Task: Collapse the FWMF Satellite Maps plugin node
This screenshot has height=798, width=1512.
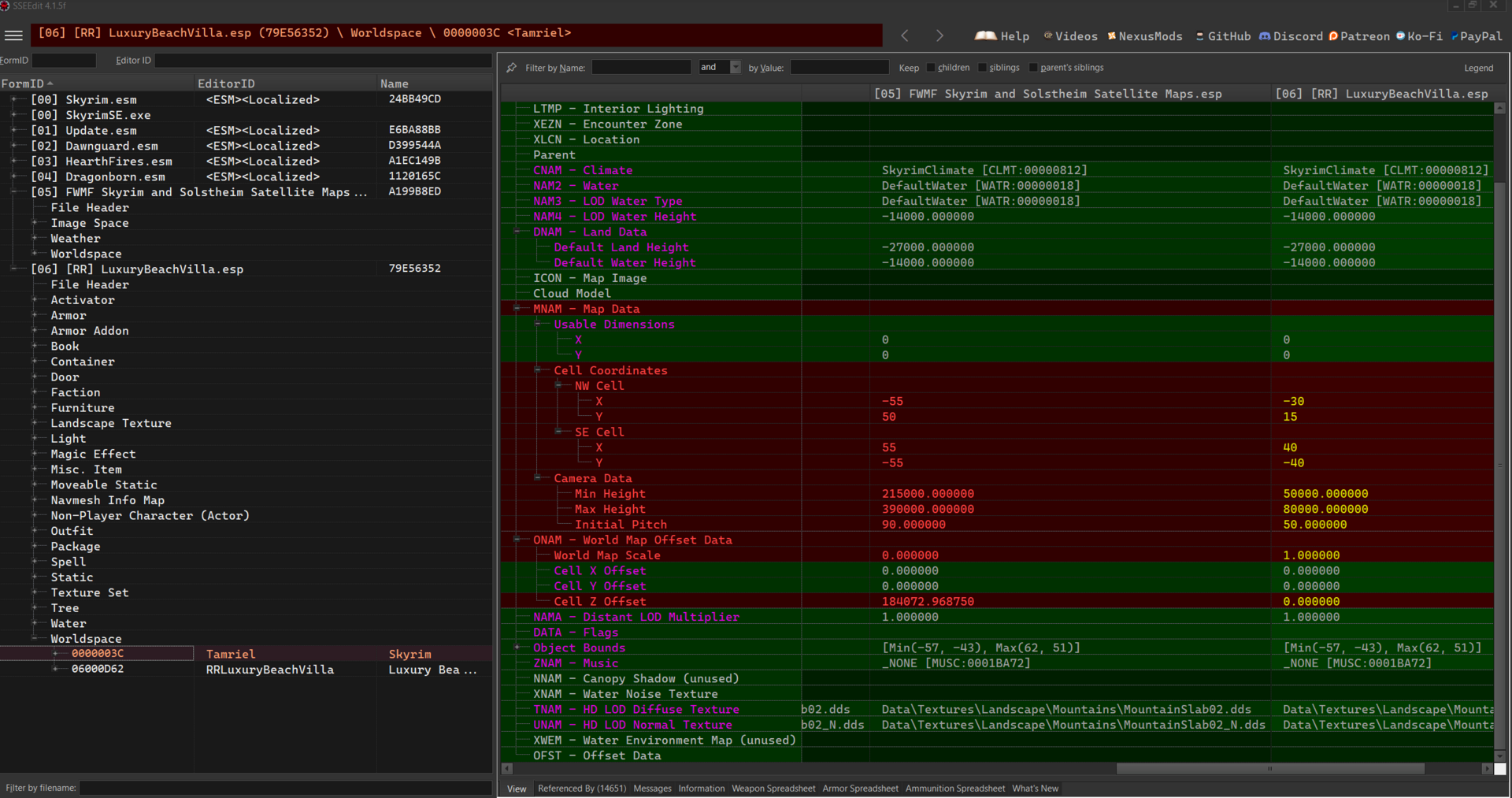Action: click(x=14, y=191)
